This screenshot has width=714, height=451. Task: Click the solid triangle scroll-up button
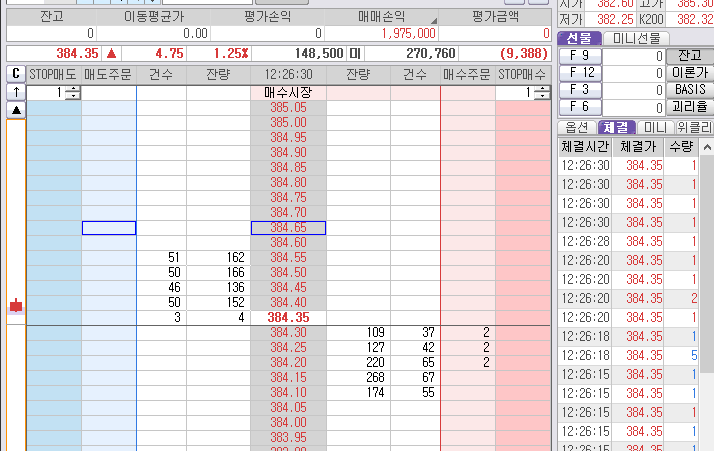(16, 110)
